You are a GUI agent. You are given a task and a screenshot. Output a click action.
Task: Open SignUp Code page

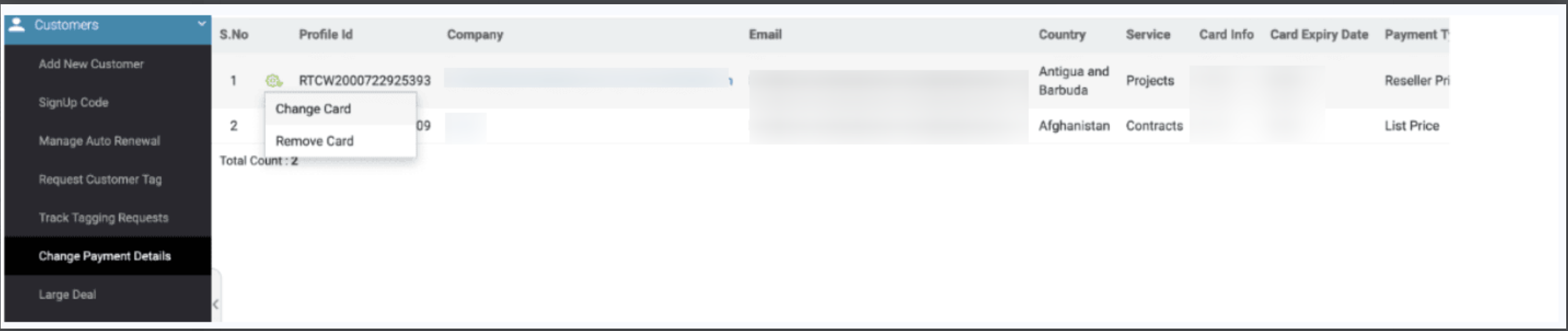click(74, 102)
